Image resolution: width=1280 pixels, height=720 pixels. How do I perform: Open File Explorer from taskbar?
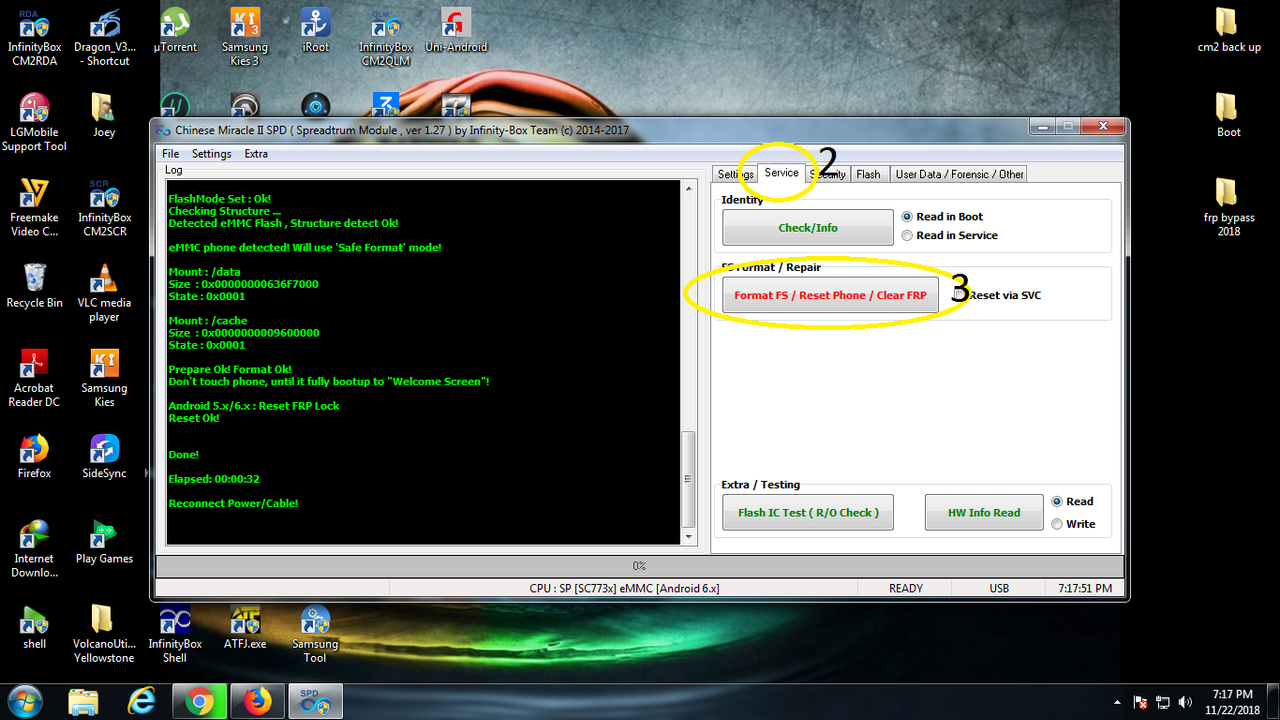(84, 702)
